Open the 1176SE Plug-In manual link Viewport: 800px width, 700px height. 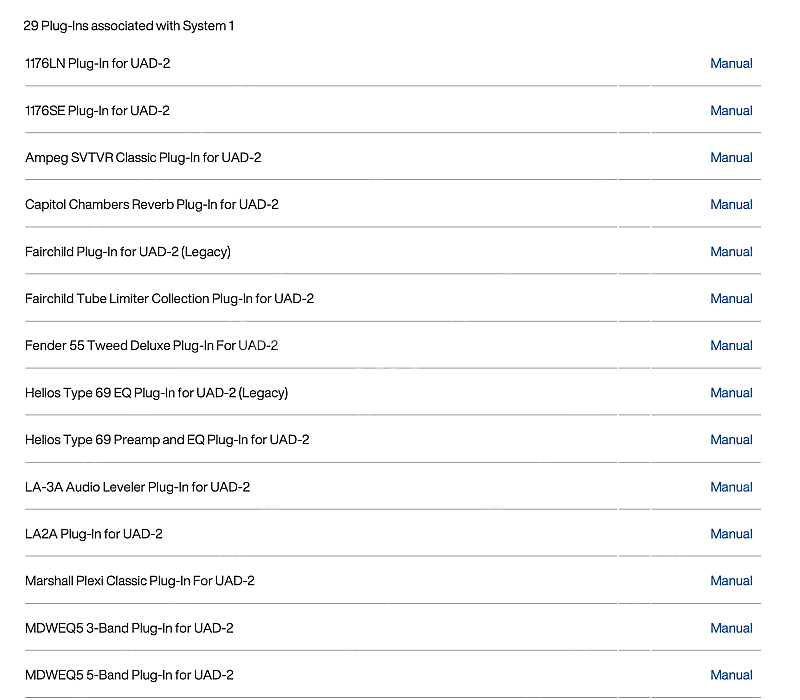[731, 111]
